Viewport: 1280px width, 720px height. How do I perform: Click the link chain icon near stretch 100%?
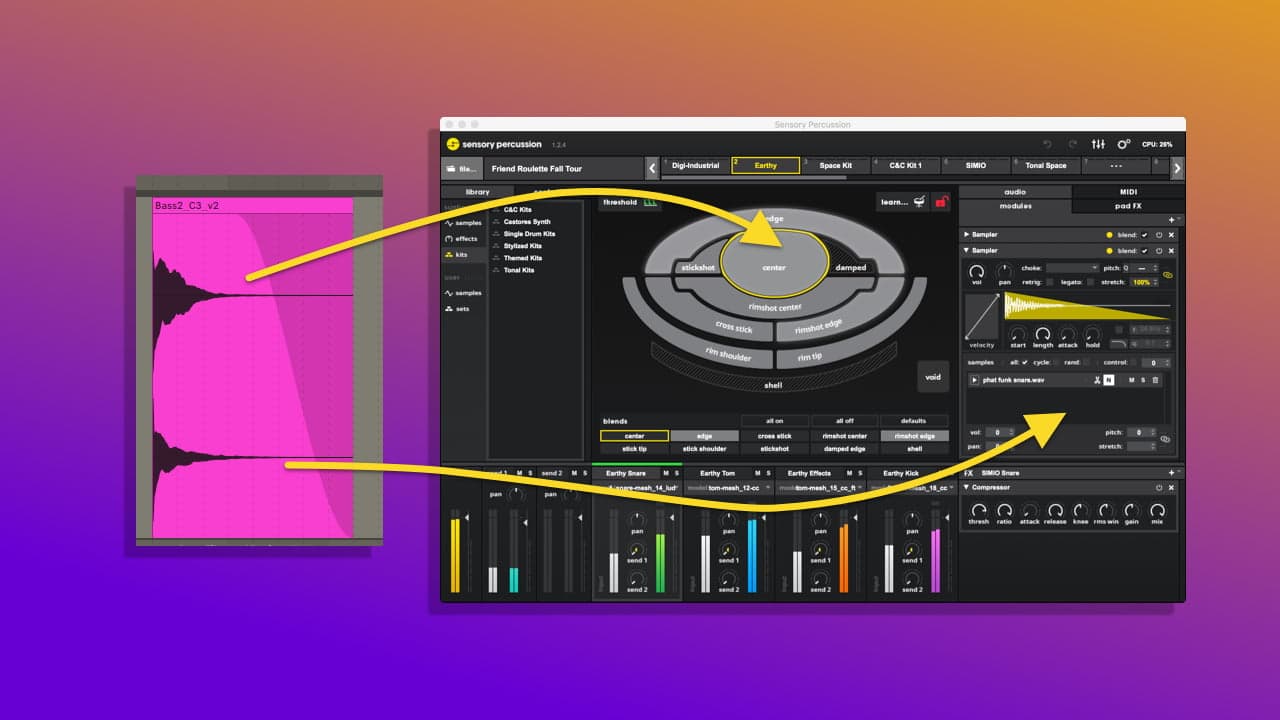tap(1167, 274)
